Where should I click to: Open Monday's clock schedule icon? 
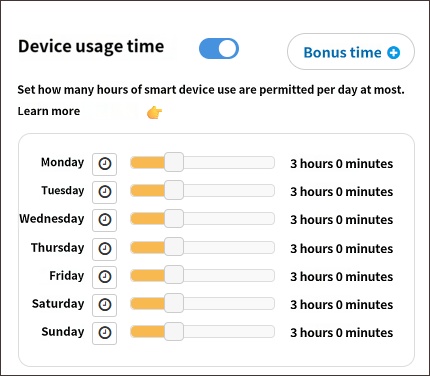pyautogui.click(x=104, y=164)
